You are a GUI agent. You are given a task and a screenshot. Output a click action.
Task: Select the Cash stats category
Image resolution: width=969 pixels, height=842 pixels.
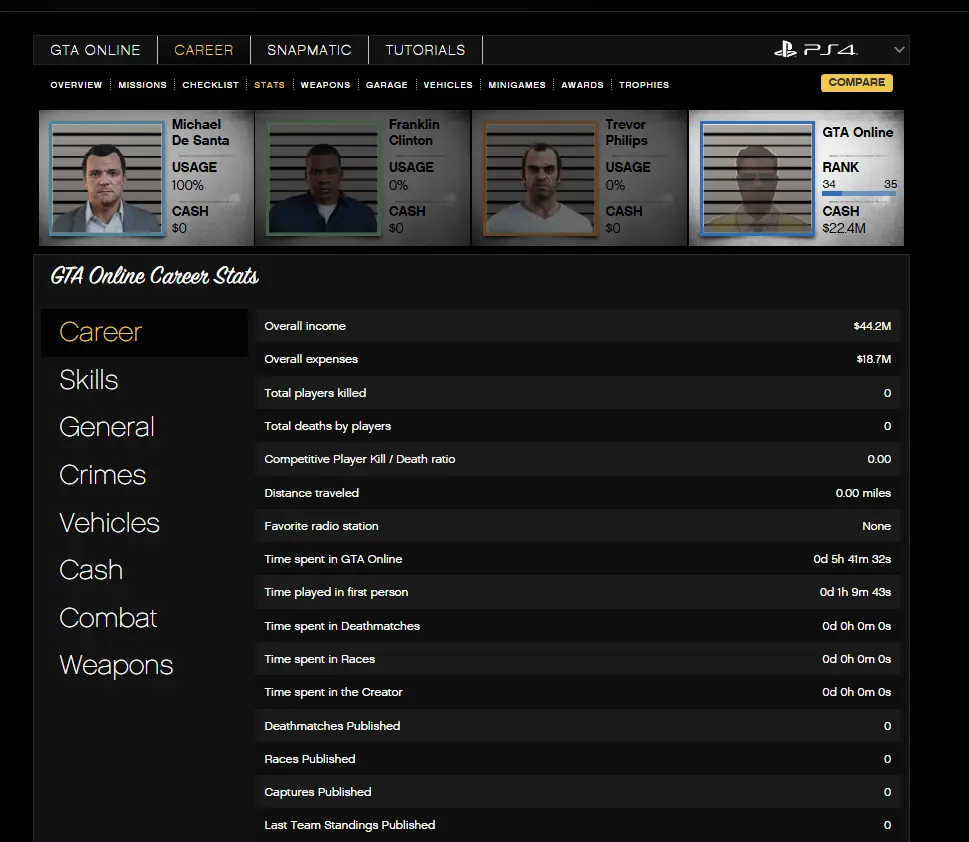point(91,570)
